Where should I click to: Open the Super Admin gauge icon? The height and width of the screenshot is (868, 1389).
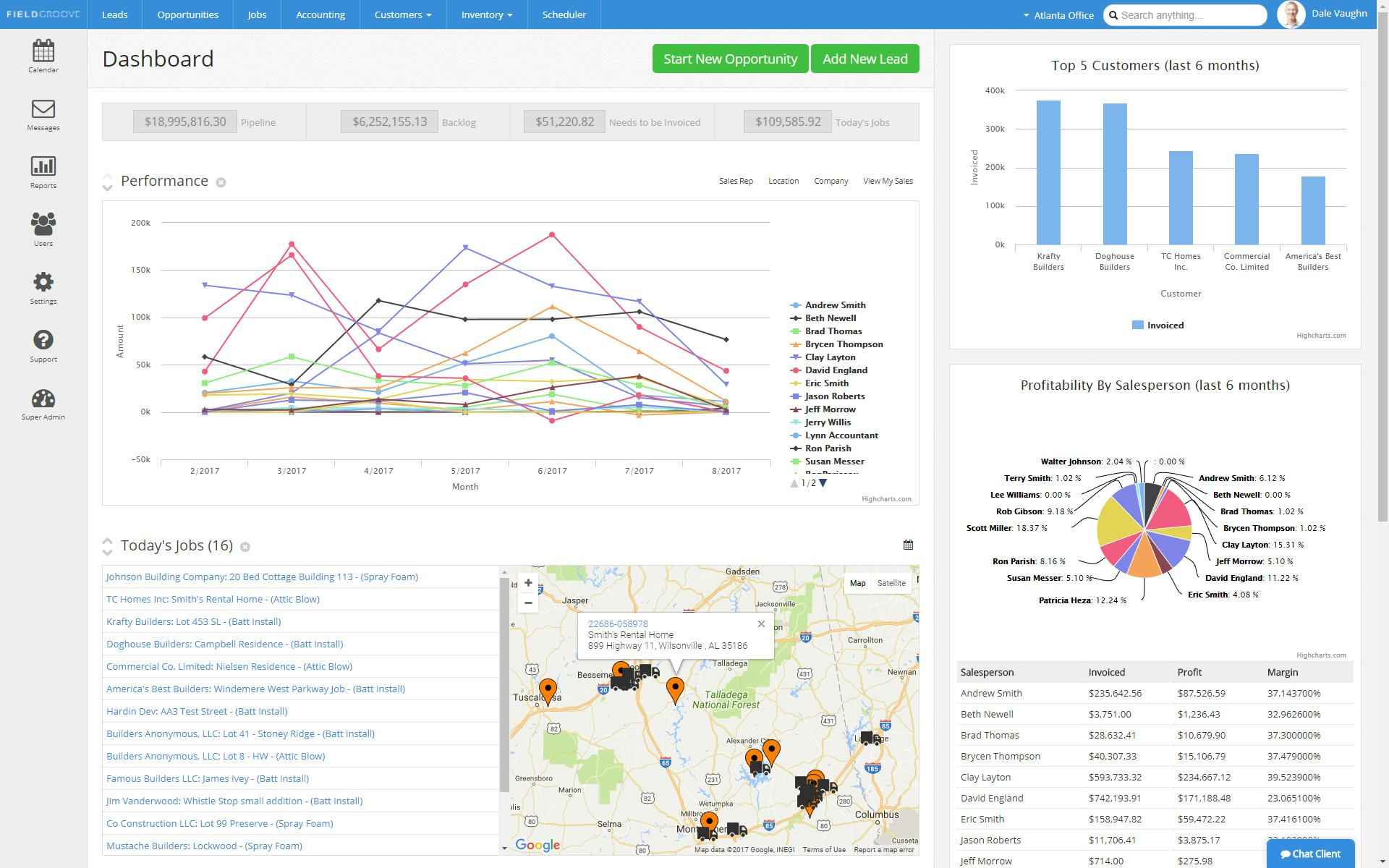tap(43, 404)
